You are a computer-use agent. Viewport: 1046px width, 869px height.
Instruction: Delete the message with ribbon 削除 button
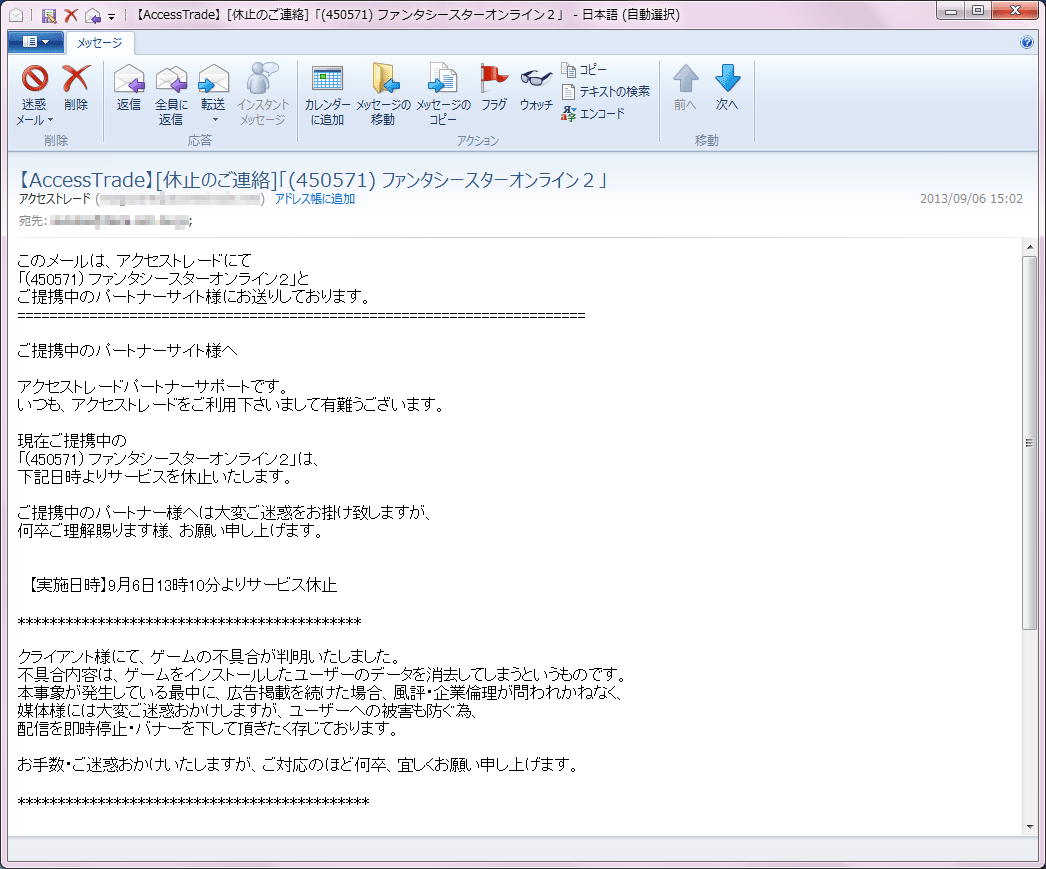click(76, 88)
